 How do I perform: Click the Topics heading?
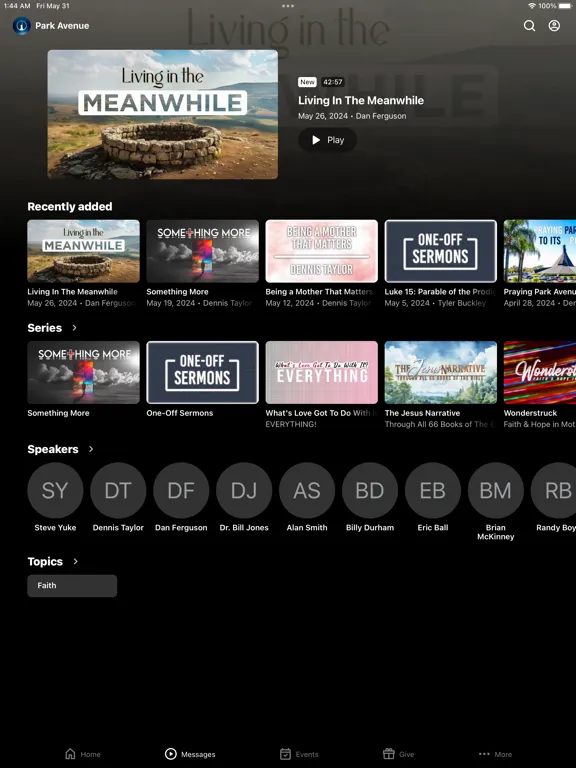tap(45, 561)
